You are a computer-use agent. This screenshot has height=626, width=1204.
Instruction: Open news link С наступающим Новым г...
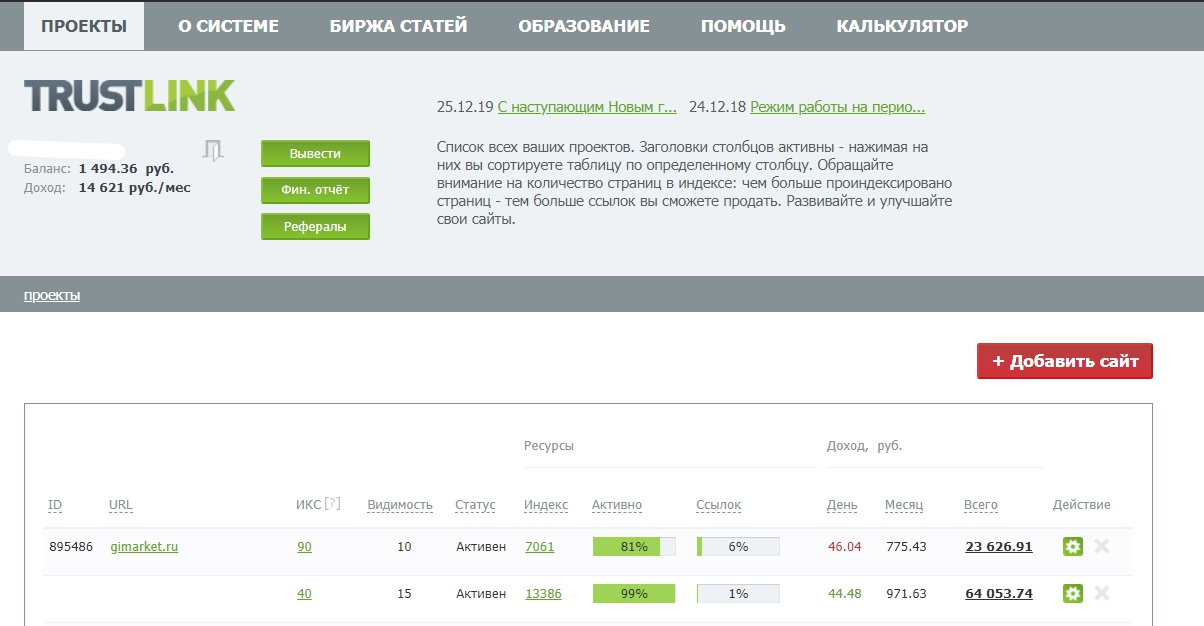[587, 107]
